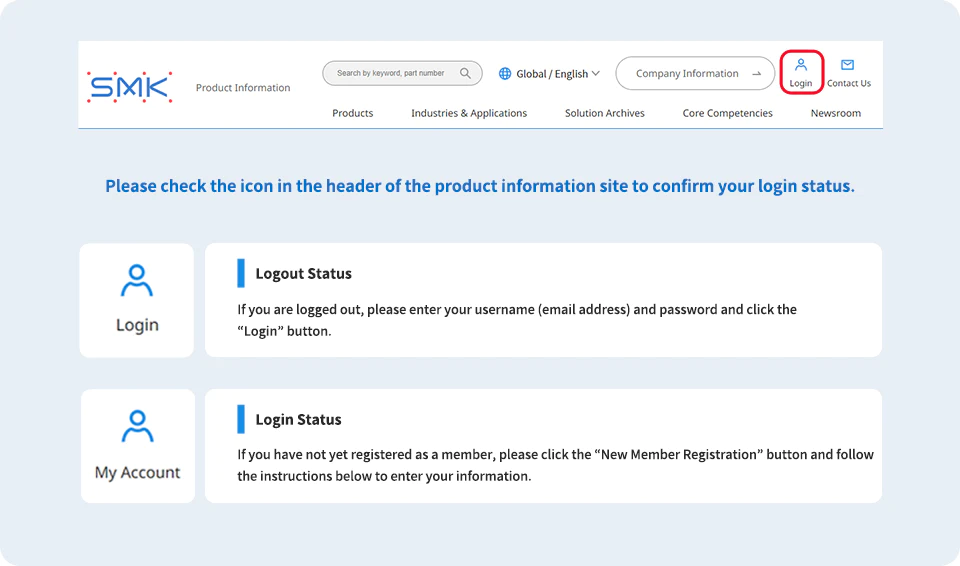Open Contact Us envelope icon
The width and height of the screenshot is (960, 566).
[x=847, y=65]
